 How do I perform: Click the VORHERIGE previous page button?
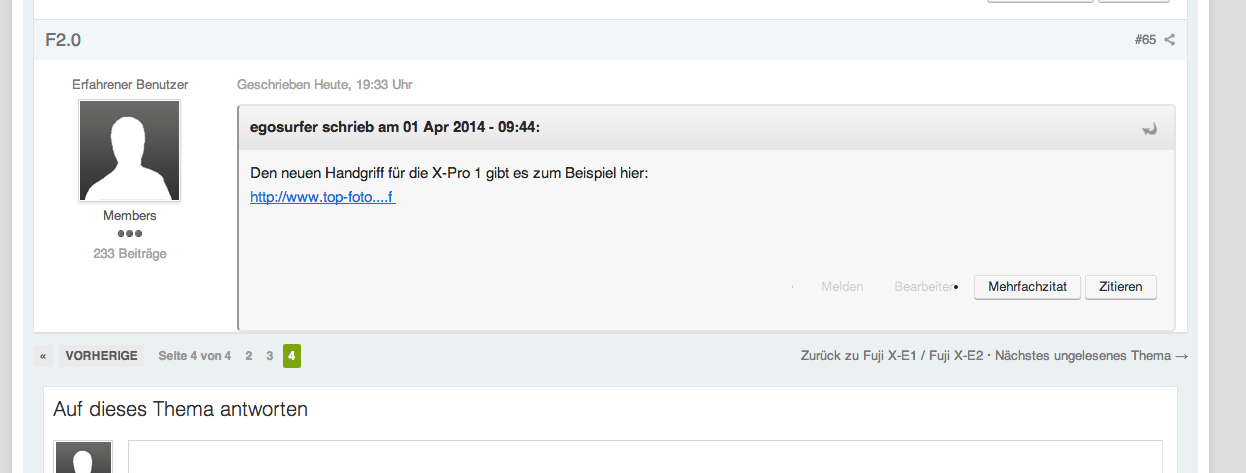tap(101, 356)
